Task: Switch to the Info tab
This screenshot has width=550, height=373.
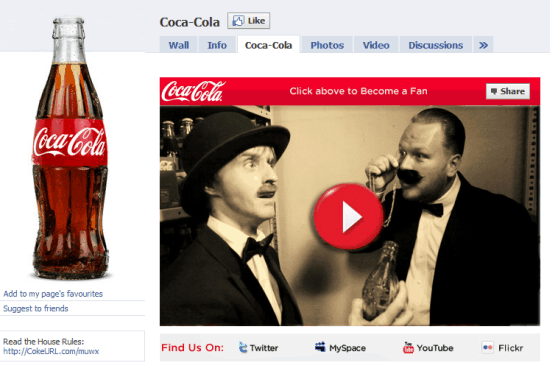Action: pyautogui.click(x=217, y=45)
